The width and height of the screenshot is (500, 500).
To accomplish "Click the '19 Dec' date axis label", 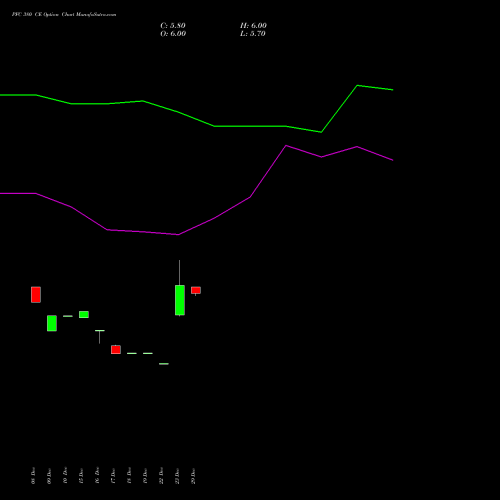I will (145, 476).
